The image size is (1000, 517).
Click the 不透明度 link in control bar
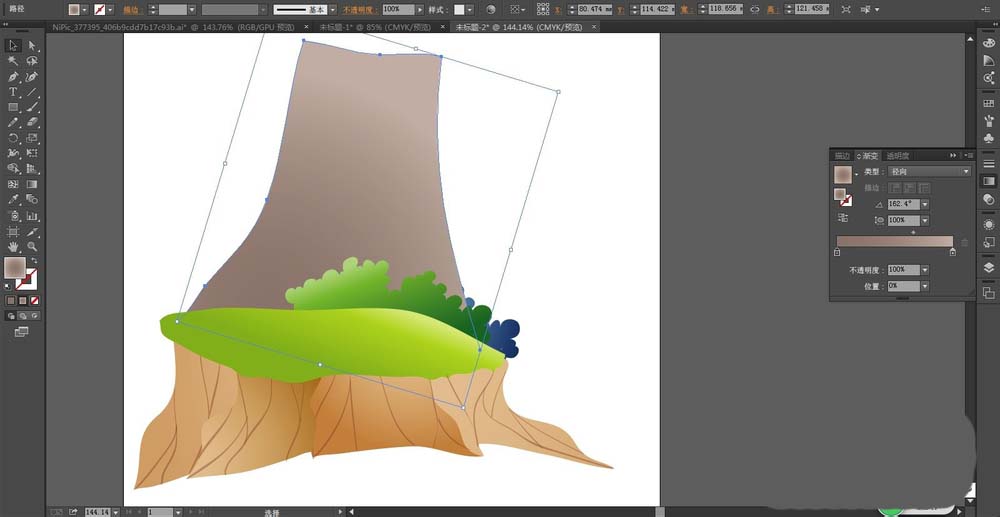pos(360,10)
